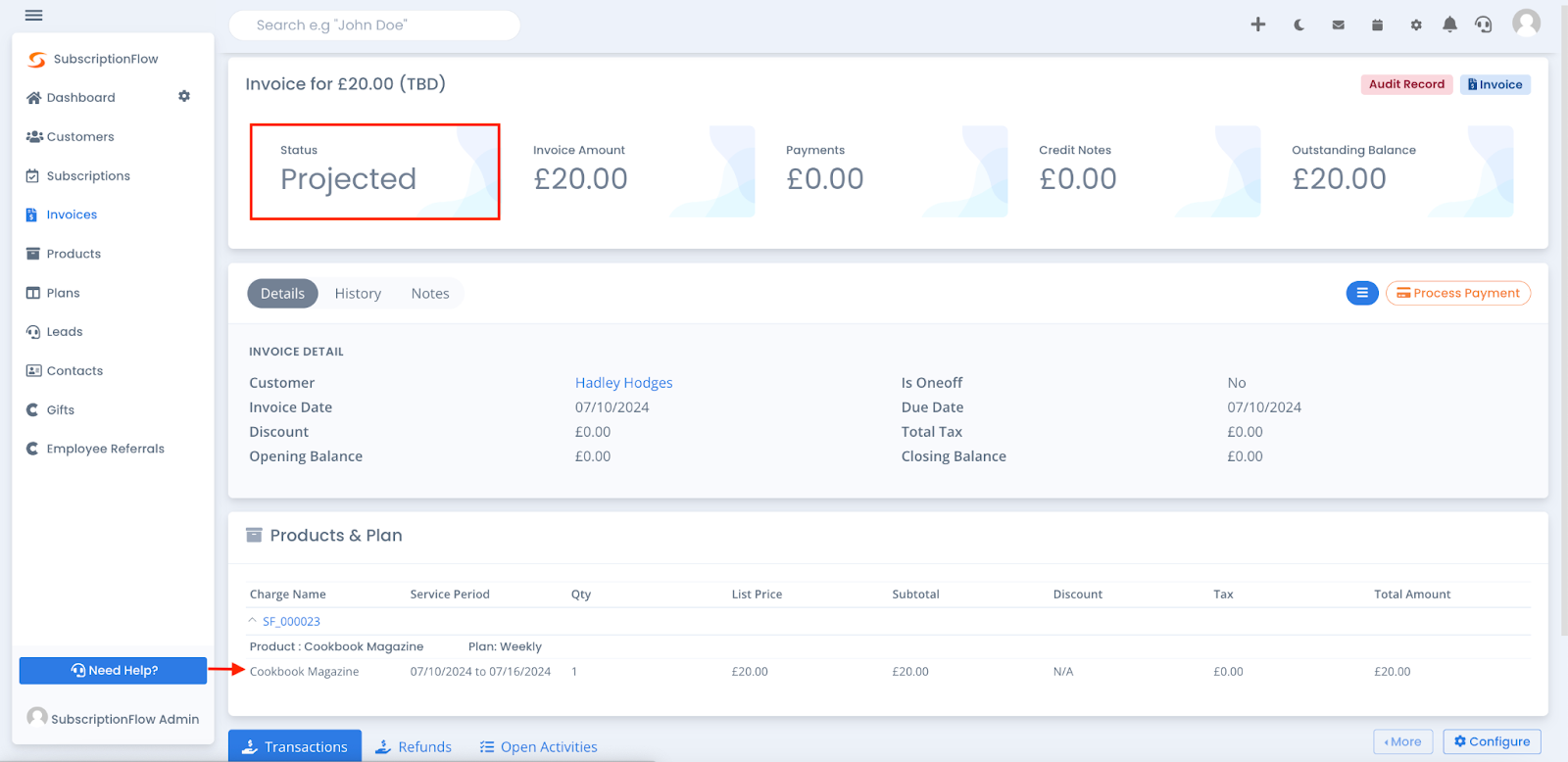Open customer Hadley Hodges link
This screenshot has width=1568, height=762.
[x=623, y=383]
